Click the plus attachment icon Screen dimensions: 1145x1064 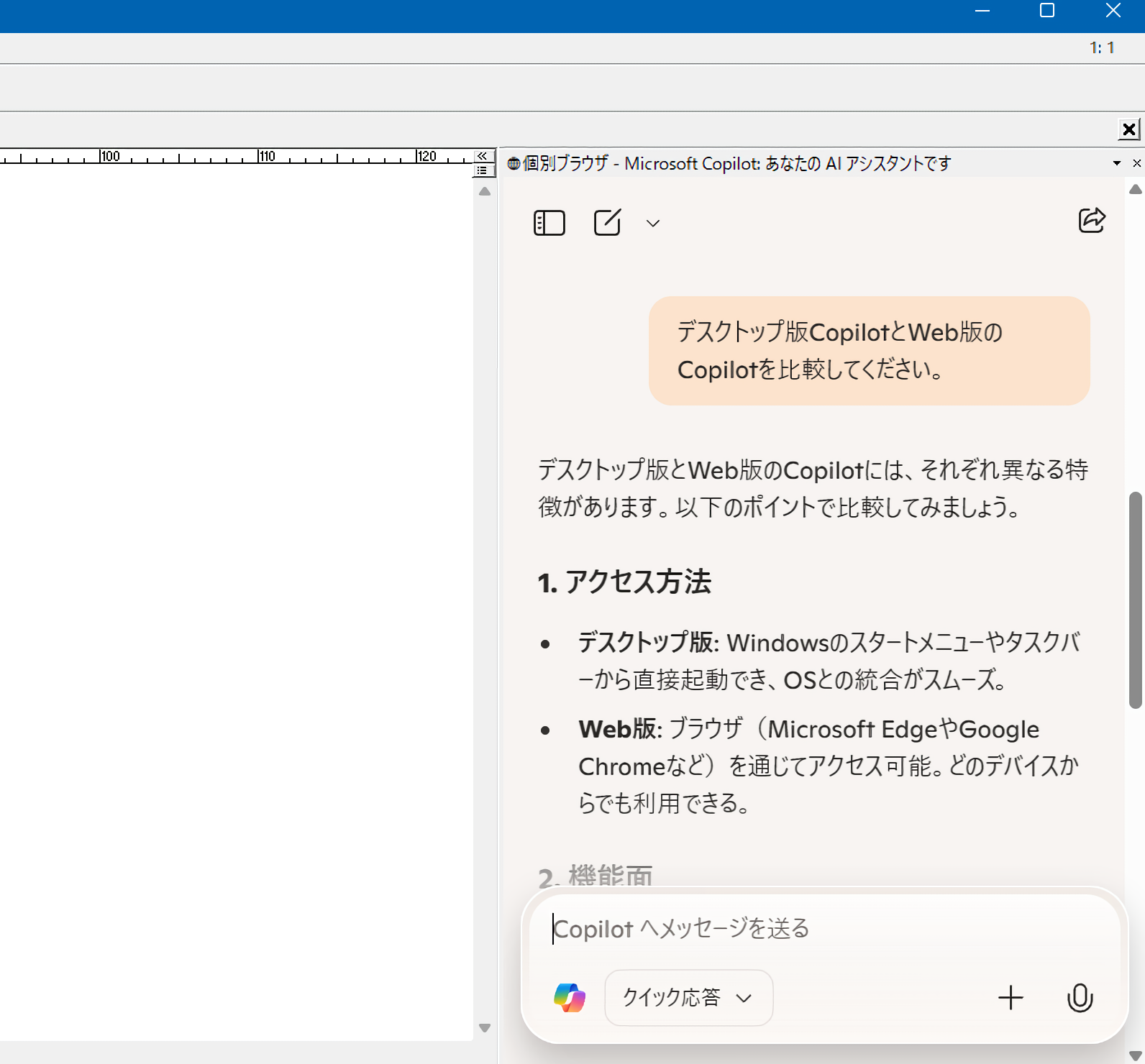tap(1011, 997)
